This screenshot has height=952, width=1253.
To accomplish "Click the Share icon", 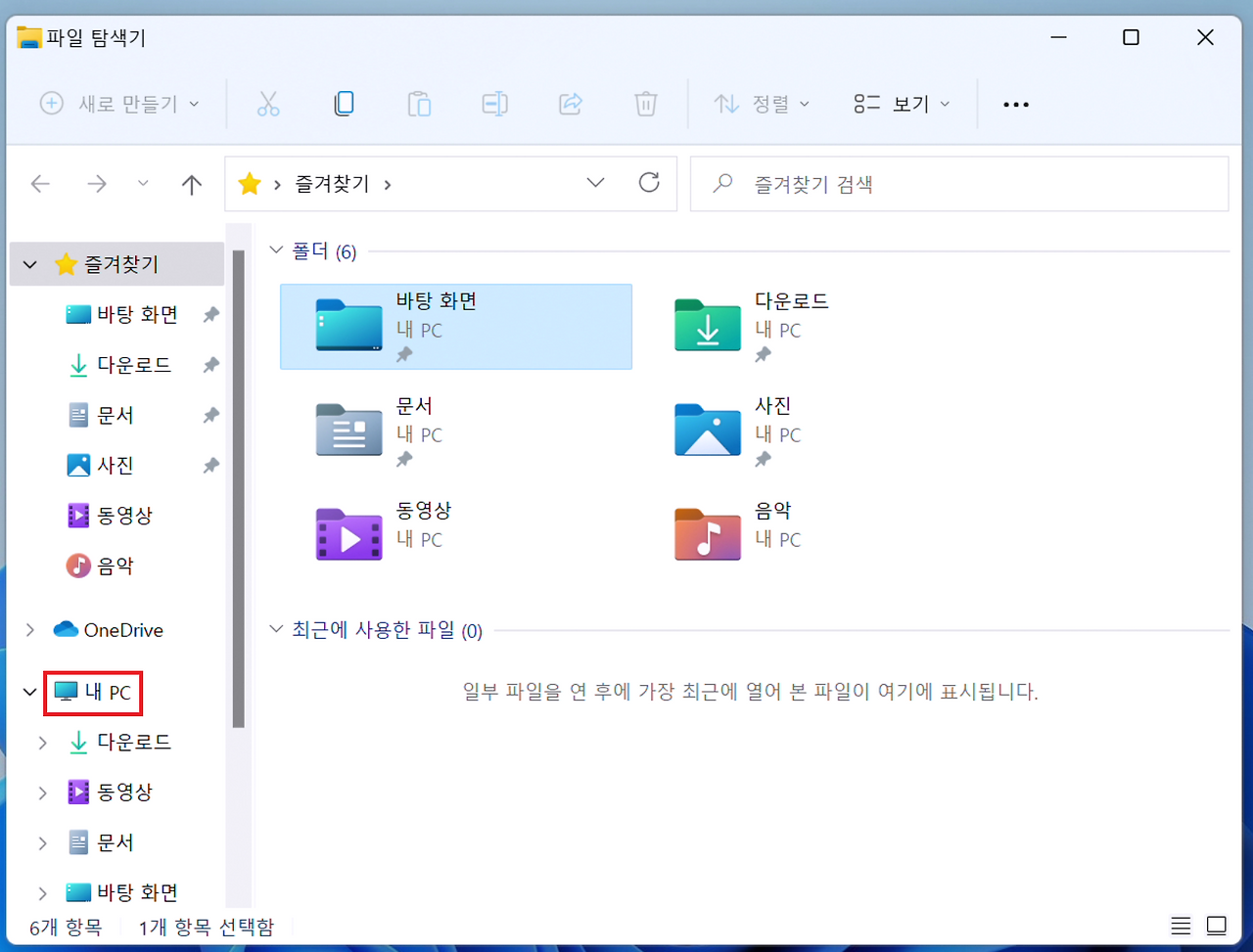I will point(570,103).
